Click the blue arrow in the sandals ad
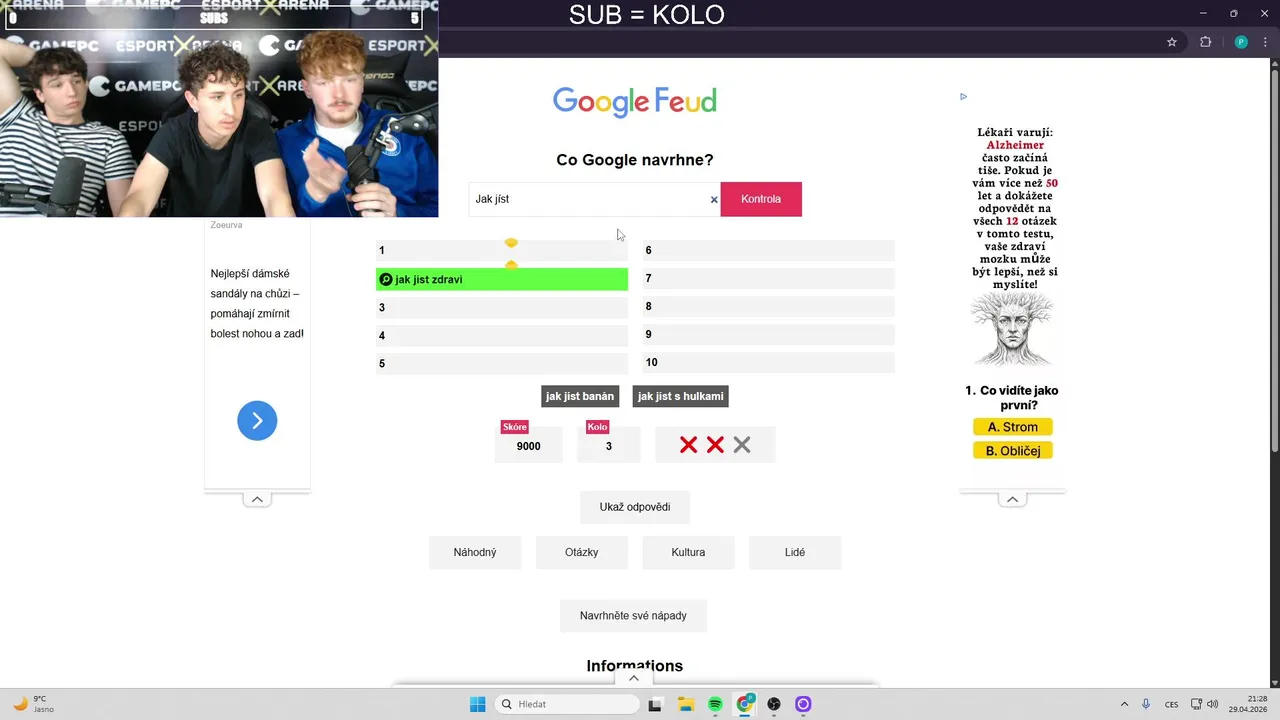Screen dimensions: 1280x720 [x=257, y=421]
